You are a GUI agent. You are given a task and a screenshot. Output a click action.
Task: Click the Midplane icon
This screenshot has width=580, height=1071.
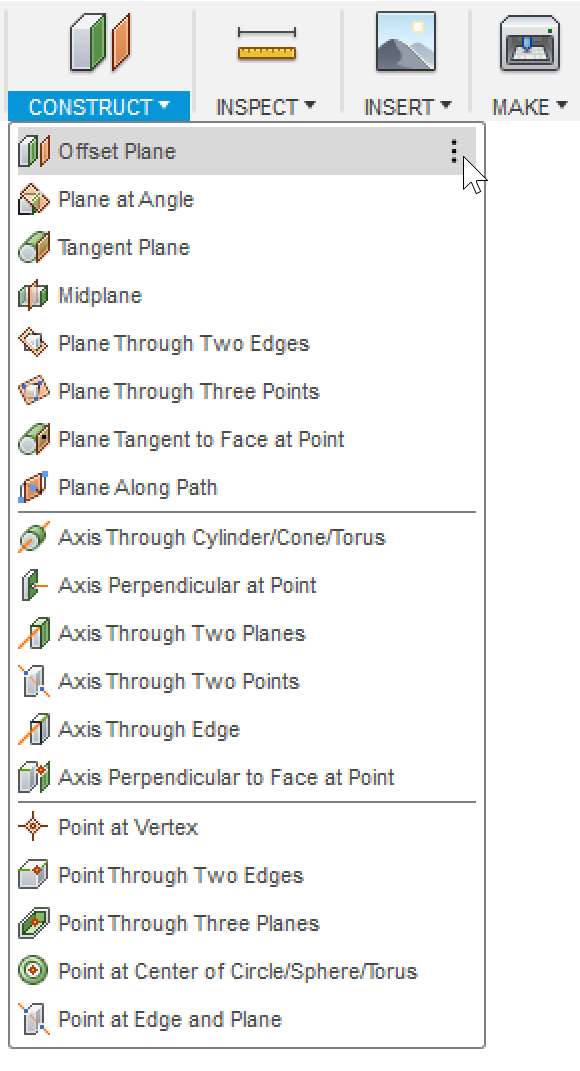click(33, 296)
